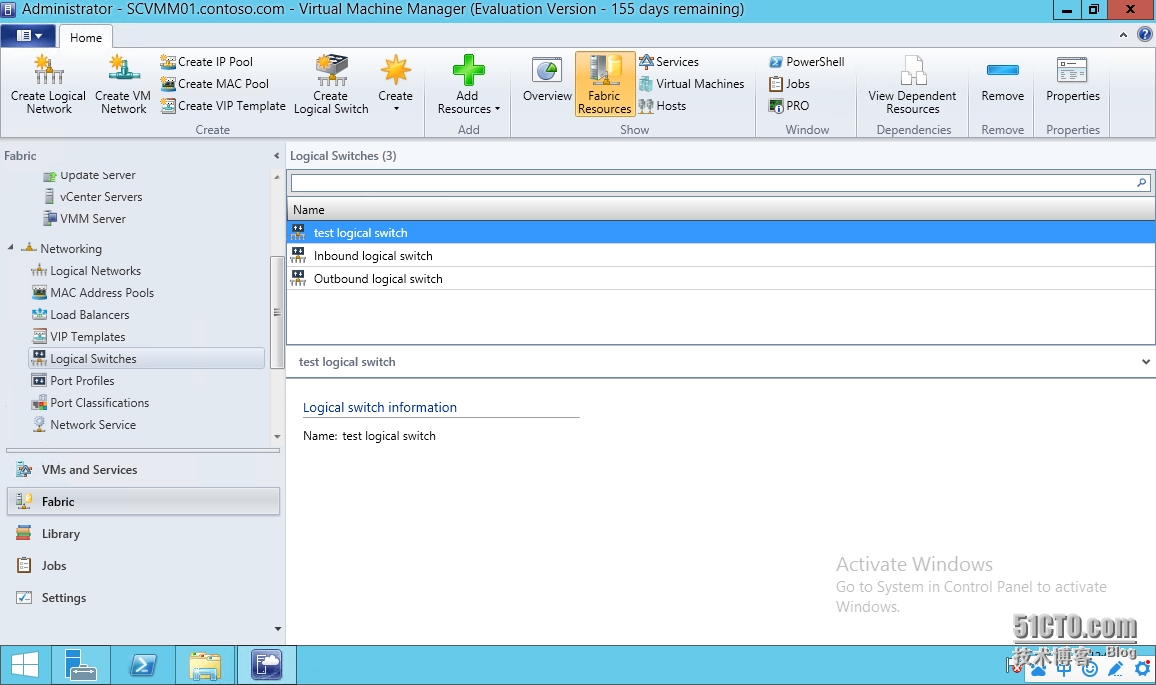Switch to Settings workspace

point(143,598)
